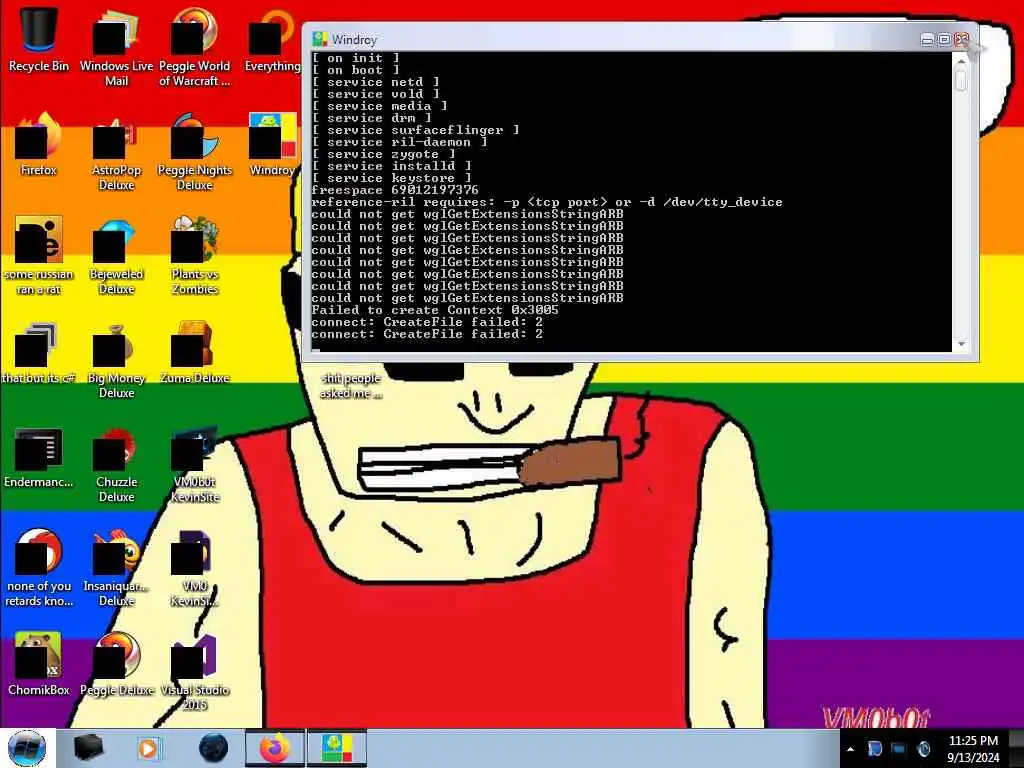Open Peggle Nights Deluxe desktop icon

pos(195,152)
